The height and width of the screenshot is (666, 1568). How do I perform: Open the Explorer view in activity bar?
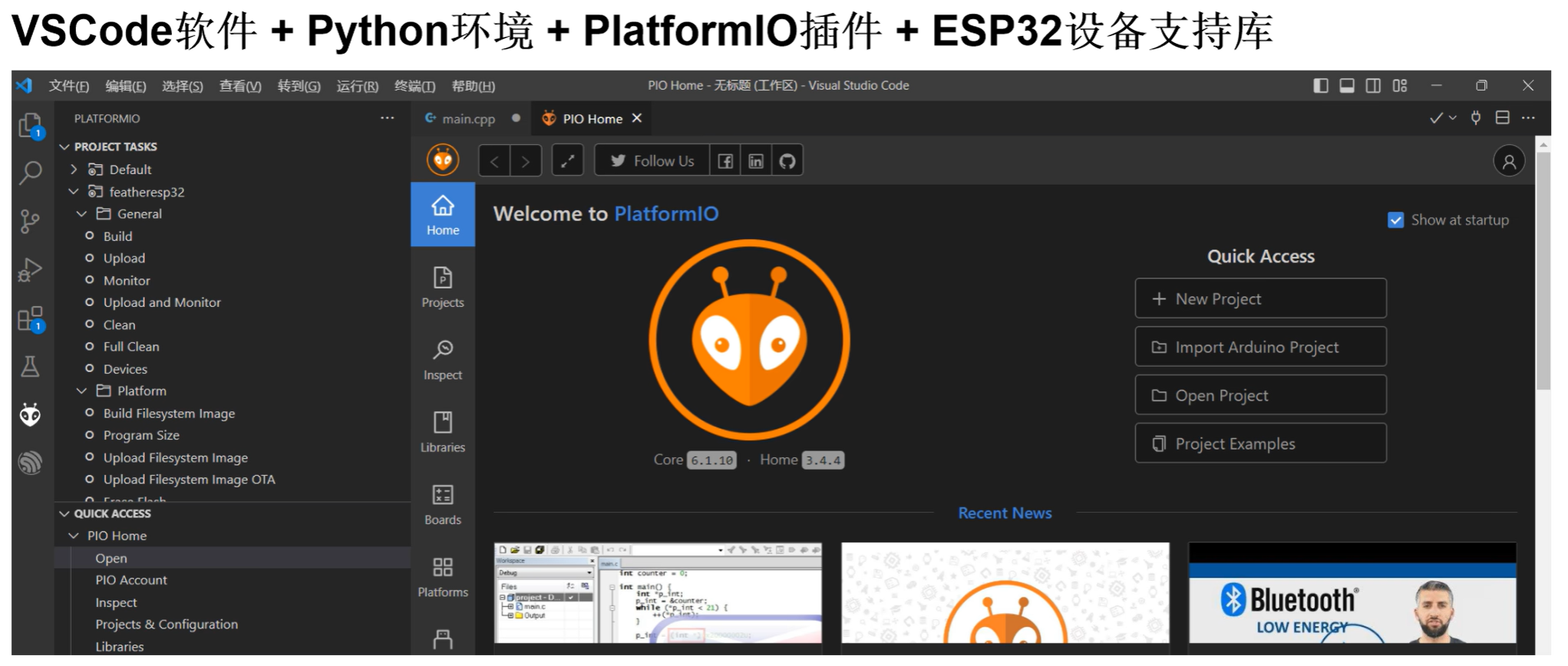pos(30,125)
